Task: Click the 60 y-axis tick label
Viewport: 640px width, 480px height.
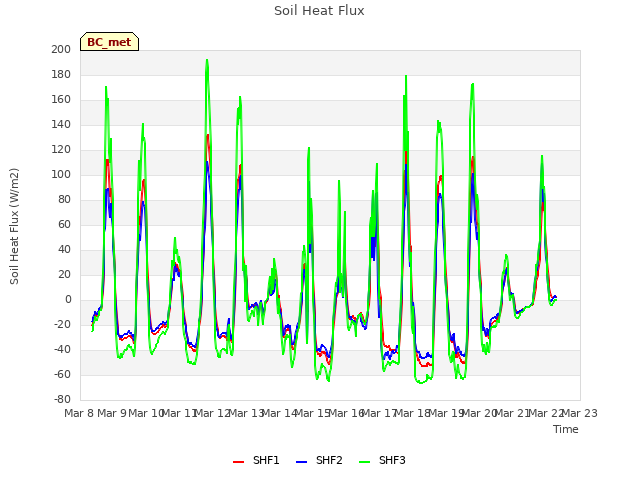Action: coord(64,224)
